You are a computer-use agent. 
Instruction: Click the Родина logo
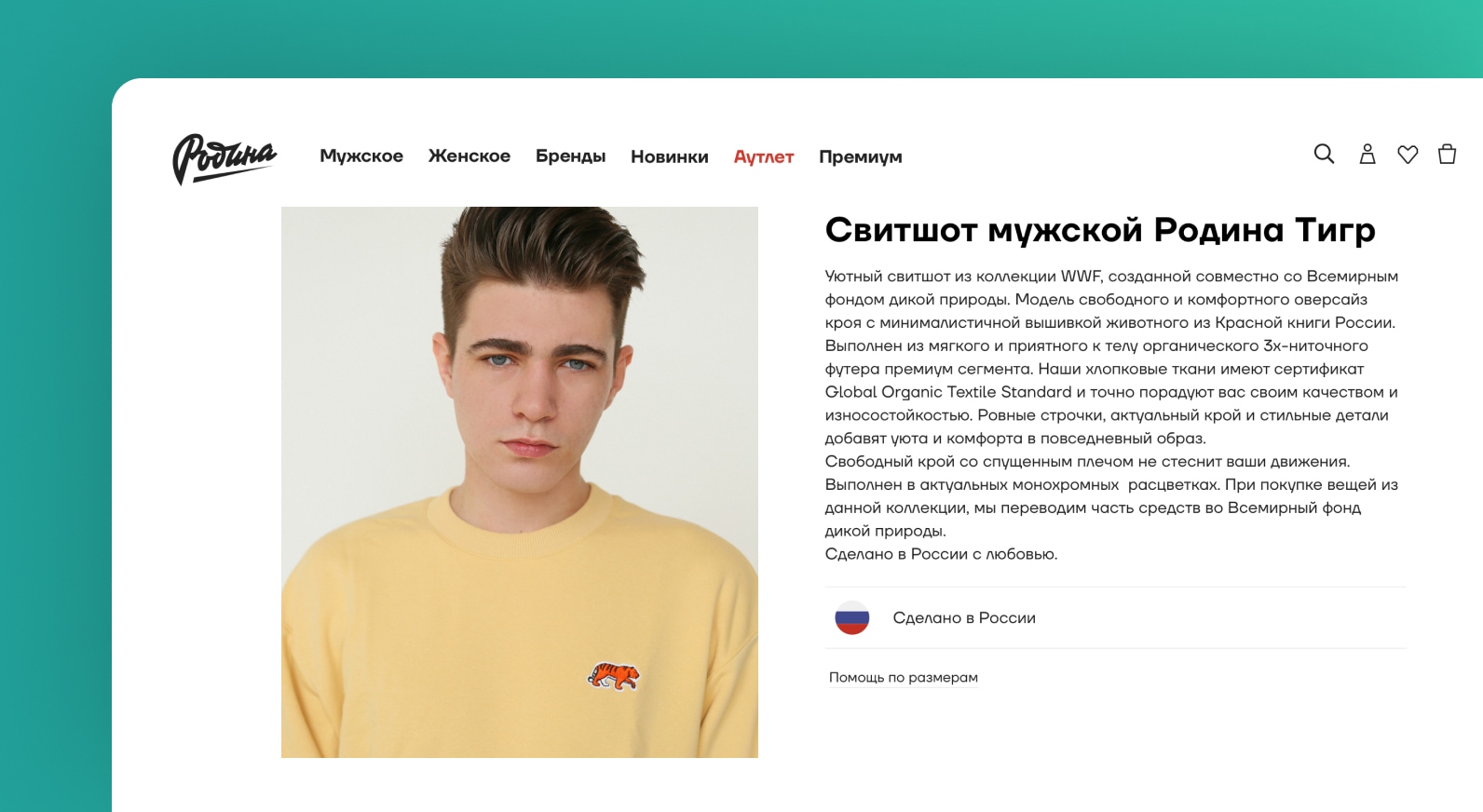[224, 158]
